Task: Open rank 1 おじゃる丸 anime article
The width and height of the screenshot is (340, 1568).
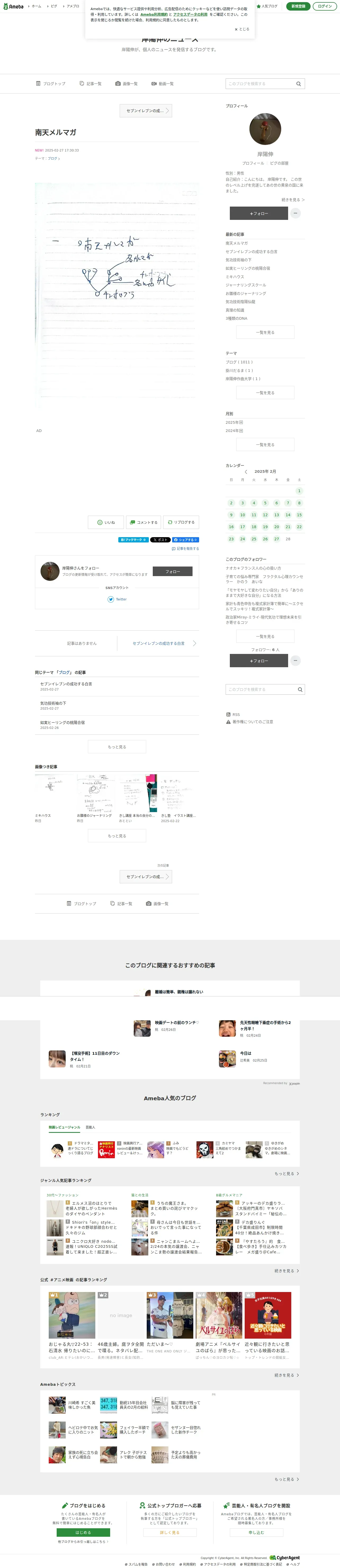Action: [x=72, y=1315]
